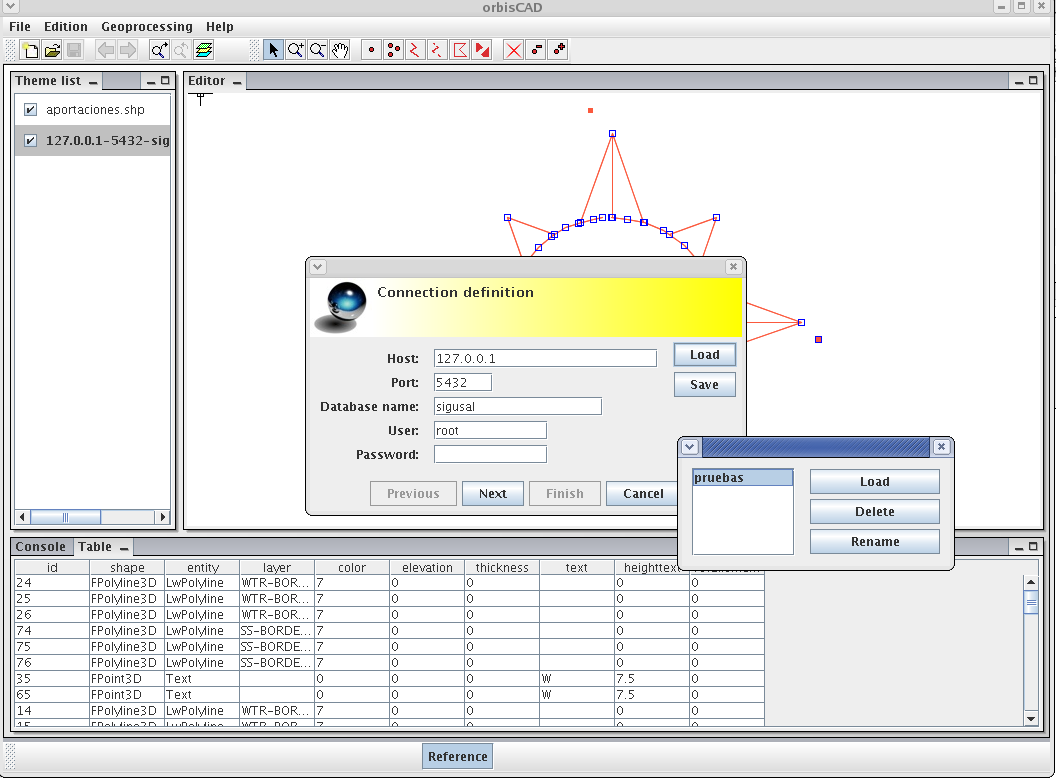This screenshot has height=778, width=1056.
Task: Open the pruebas dialog window menu arrow
Action: point(690,447)
